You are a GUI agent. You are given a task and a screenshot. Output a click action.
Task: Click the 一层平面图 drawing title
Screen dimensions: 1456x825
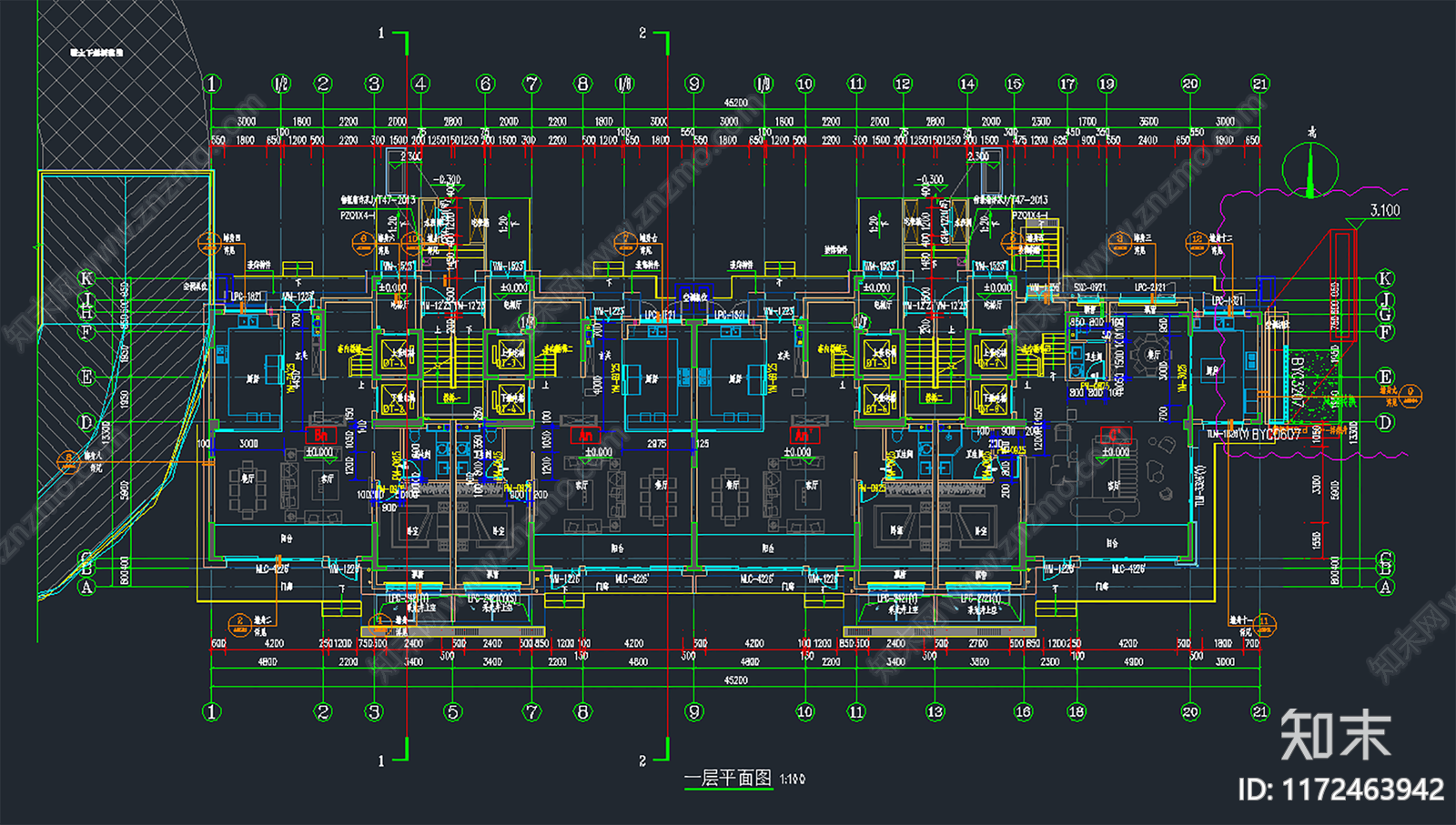tap(728, 779)
